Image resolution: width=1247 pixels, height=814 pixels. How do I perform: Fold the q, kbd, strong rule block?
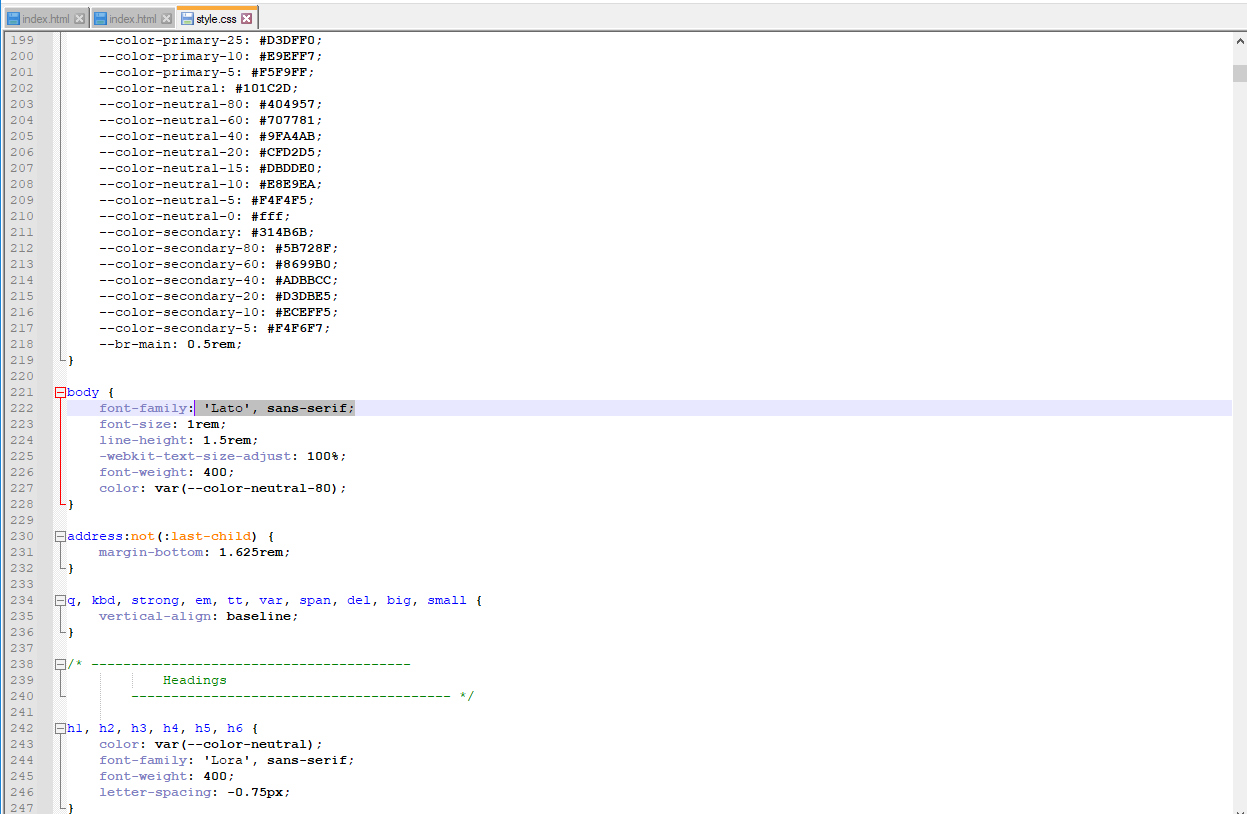point(60,601)
